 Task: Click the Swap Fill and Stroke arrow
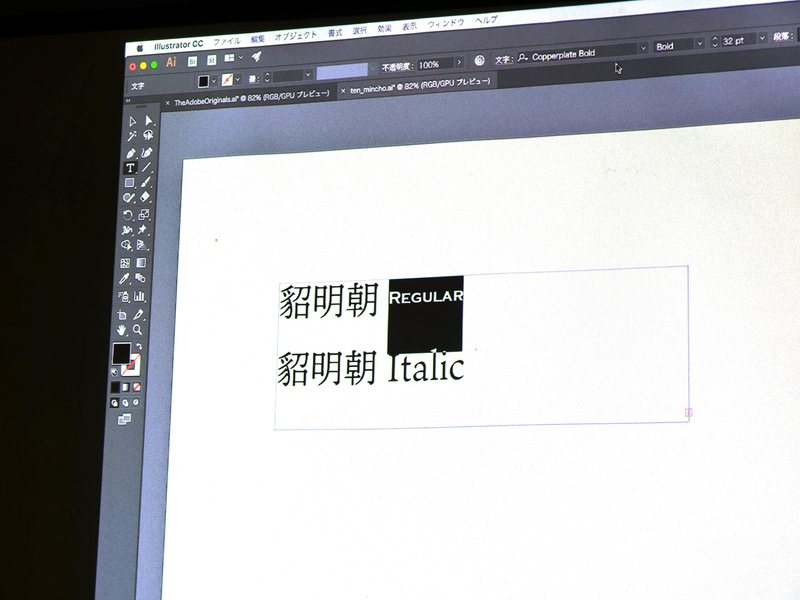pyautogui.click(x=139, y=346)
